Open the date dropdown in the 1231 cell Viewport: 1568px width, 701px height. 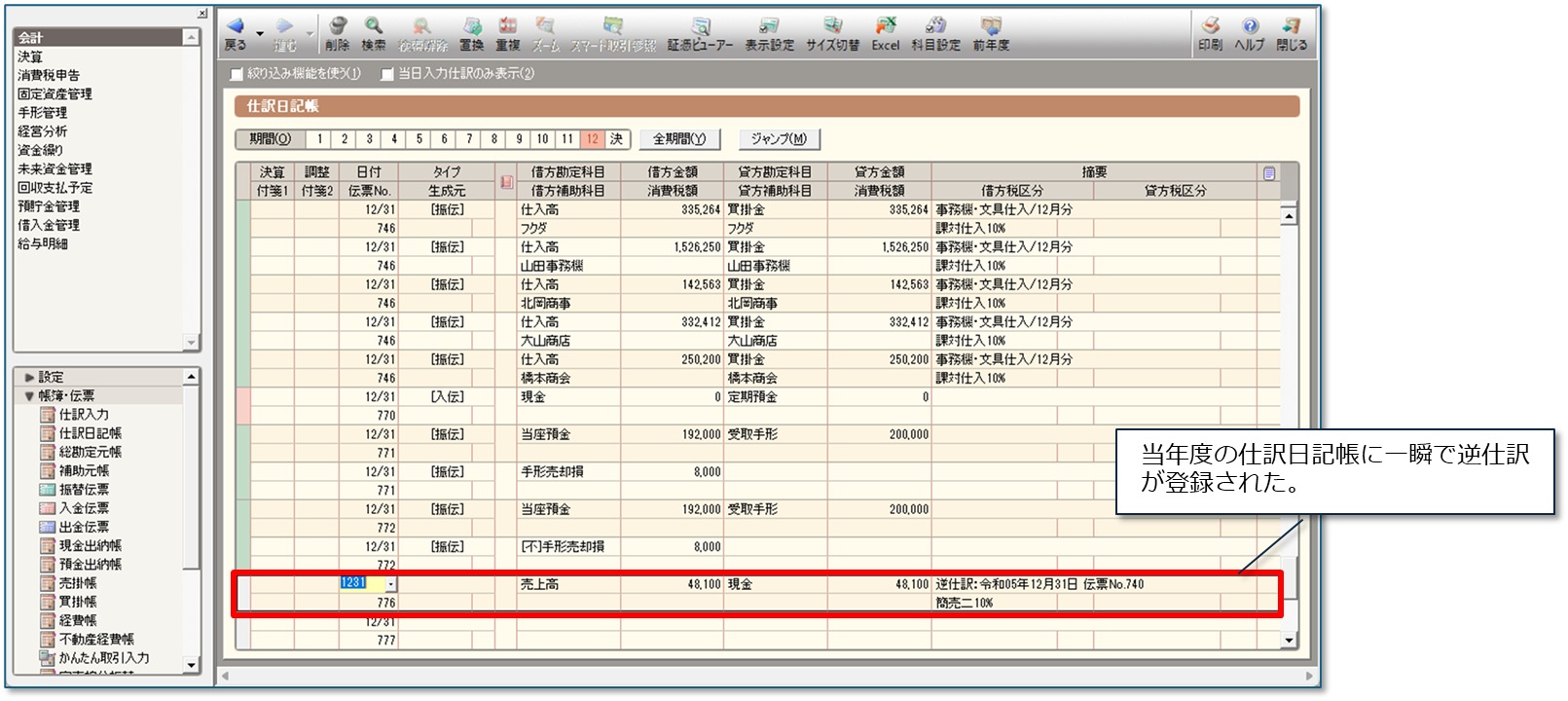point(391,584)
